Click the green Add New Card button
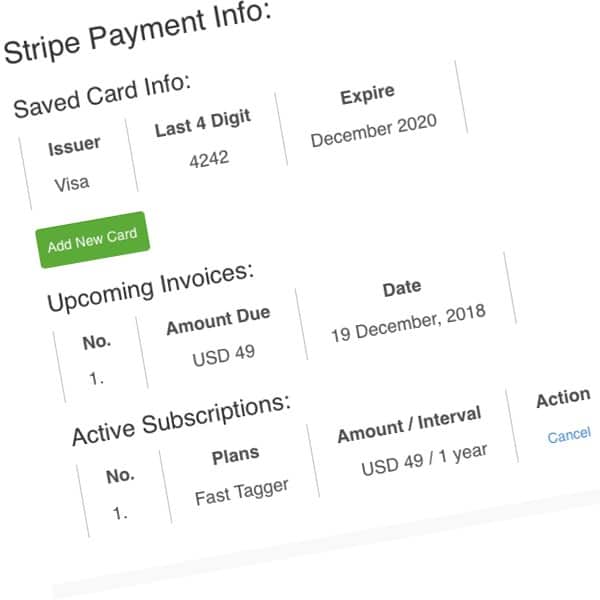The height and width of the screenshot is (600, 600). pyautogui.click(x=93, y=240)
